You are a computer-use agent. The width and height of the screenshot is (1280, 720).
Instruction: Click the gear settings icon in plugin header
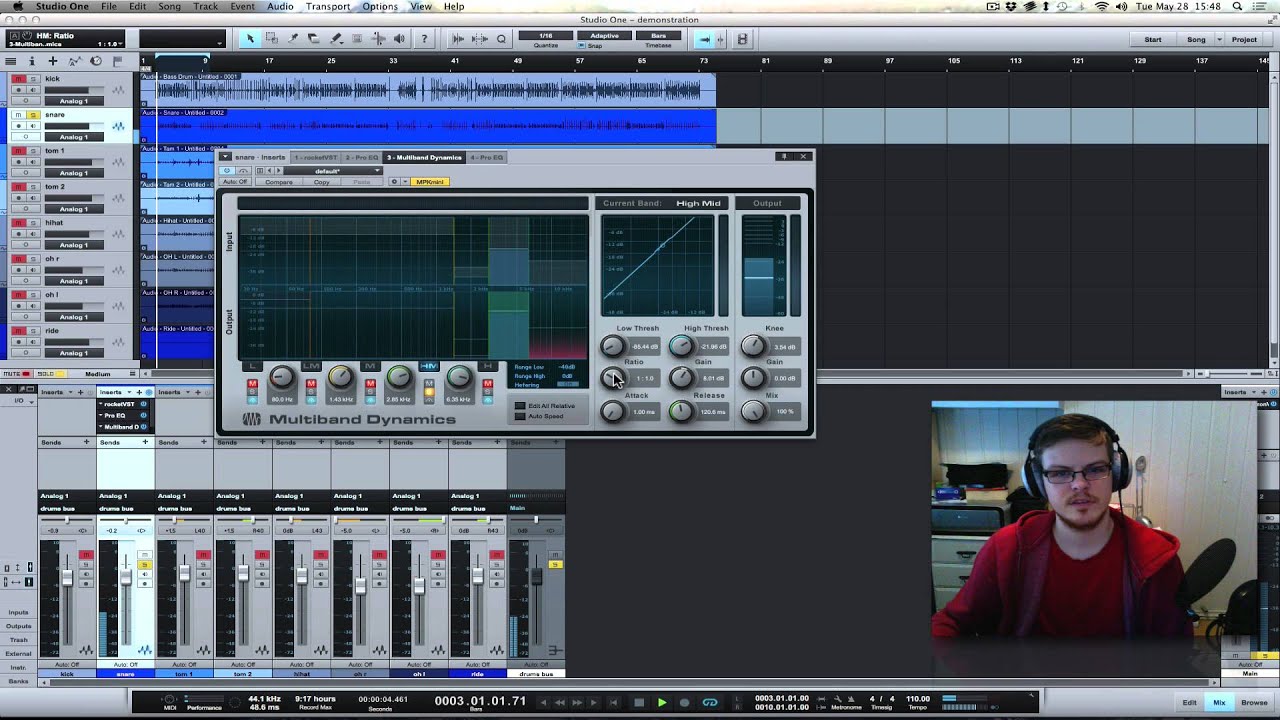point(394,182)
